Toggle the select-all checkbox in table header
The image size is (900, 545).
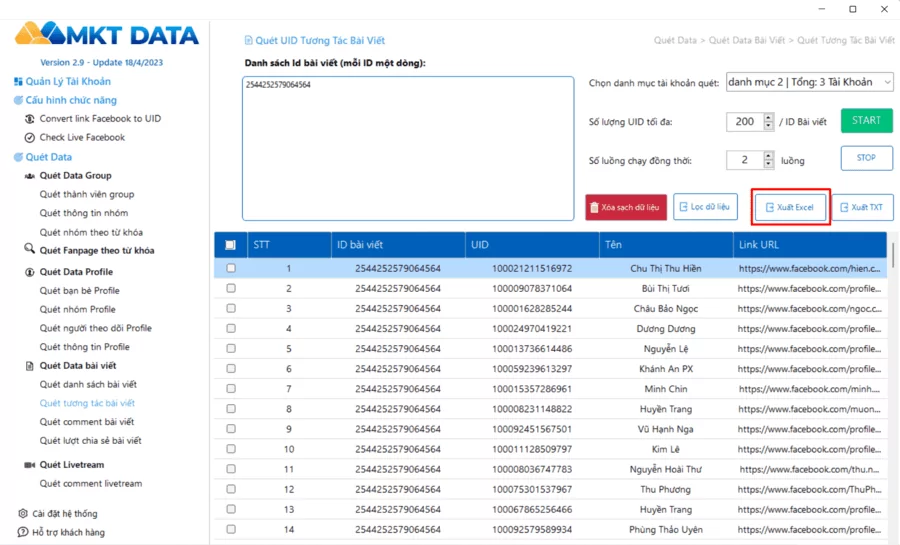point(231,245)
